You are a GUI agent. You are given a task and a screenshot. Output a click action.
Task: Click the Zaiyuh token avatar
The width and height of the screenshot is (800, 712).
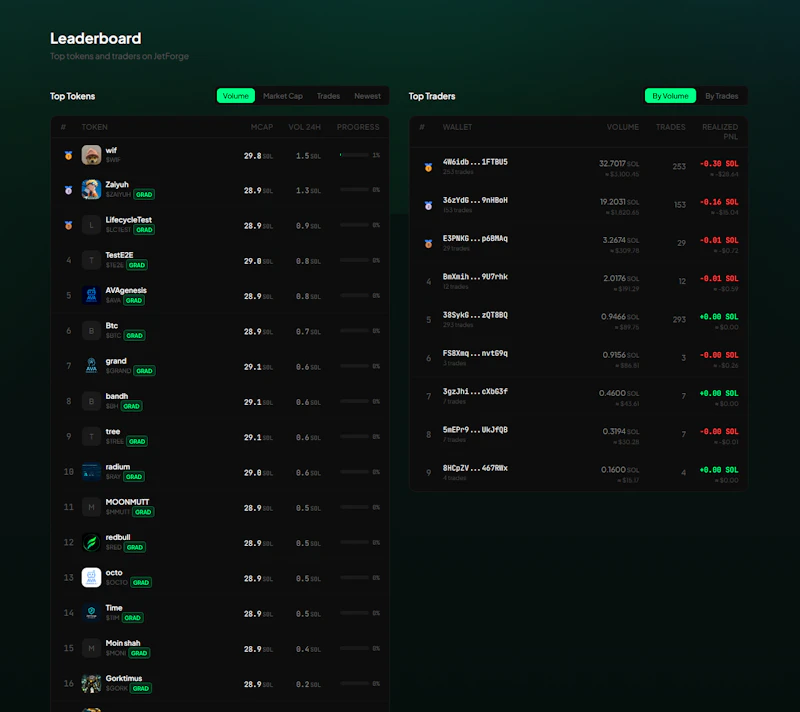tap(91, 190)
